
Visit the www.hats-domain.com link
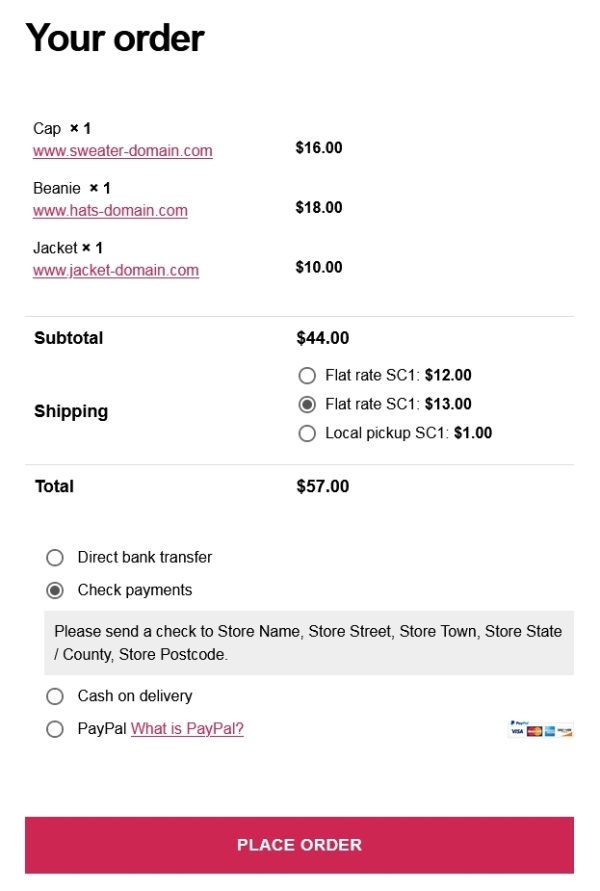(110, 211)
